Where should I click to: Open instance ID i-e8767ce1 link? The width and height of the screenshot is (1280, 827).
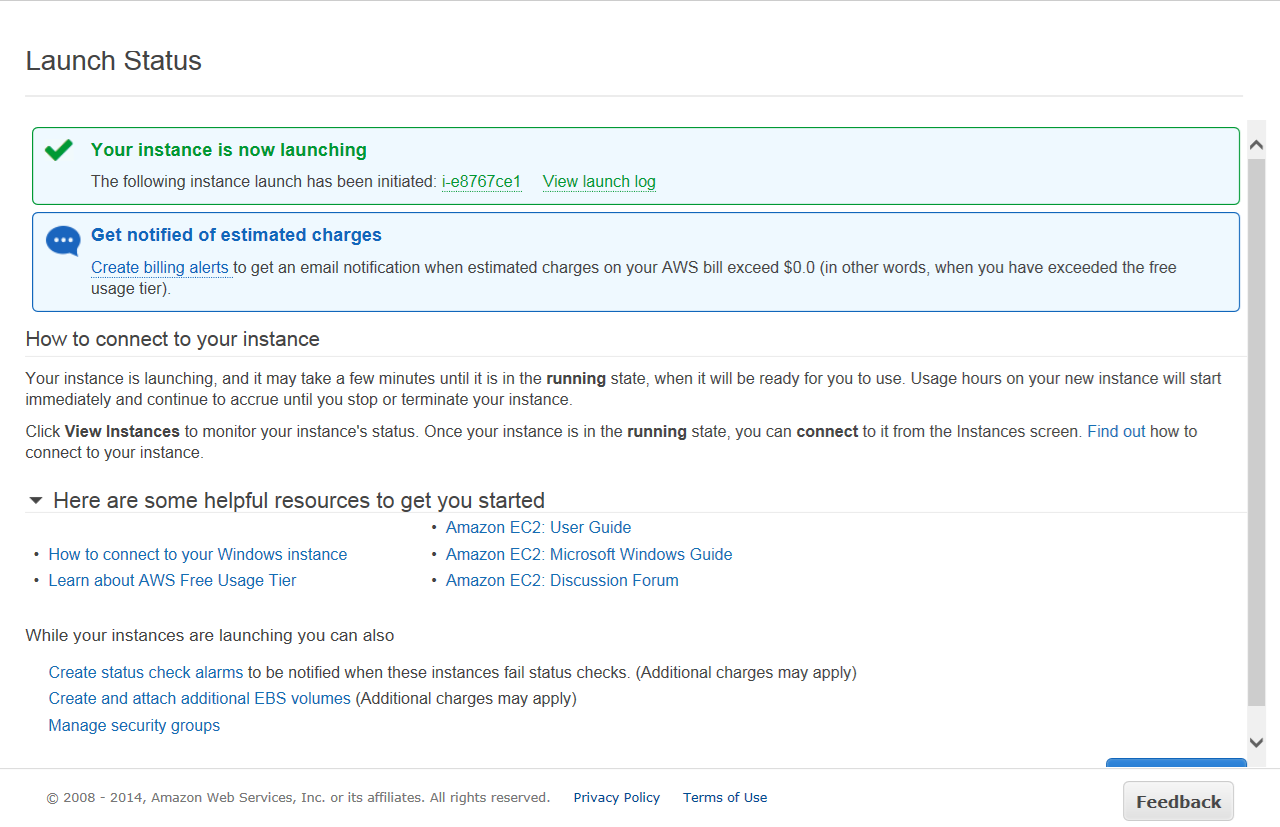481,181
